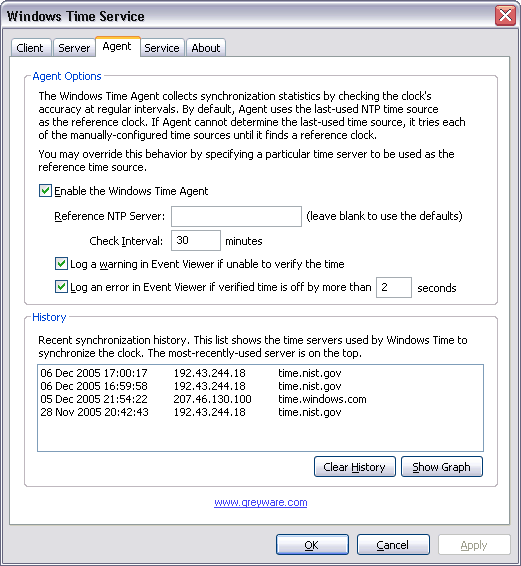
Task: Select history row 06 Dec 2005 16:59:58
Action: pos(260,386)
